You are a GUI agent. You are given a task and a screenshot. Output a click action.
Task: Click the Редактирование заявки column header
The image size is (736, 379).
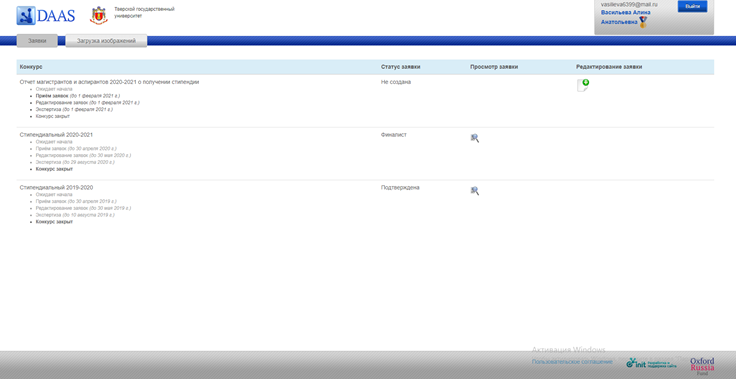click(609, 67)
